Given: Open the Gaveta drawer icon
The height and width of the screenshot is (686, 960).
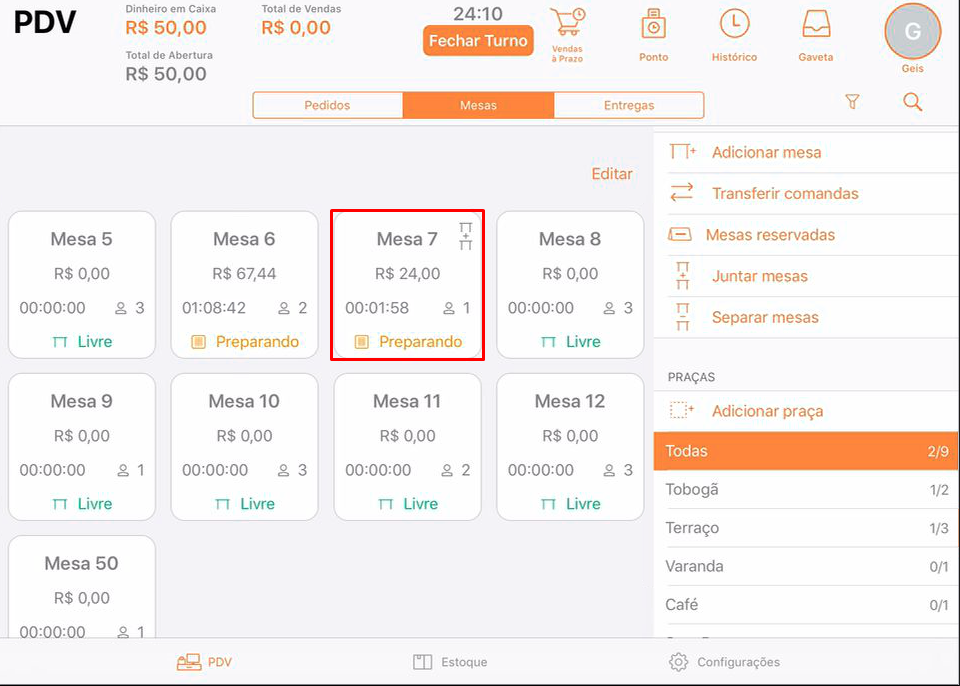Looking at the screenshot, I should pos(816,24).
